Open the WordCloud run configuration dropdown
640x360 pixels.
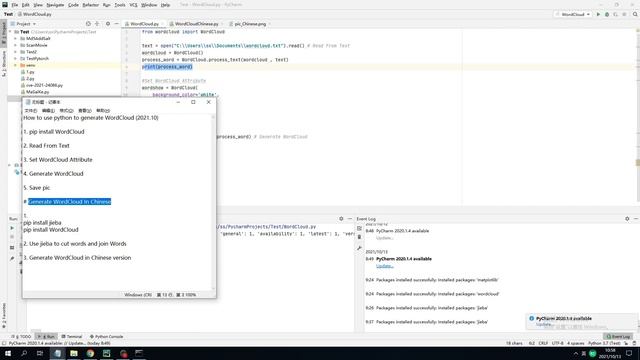tap(573, 14)
